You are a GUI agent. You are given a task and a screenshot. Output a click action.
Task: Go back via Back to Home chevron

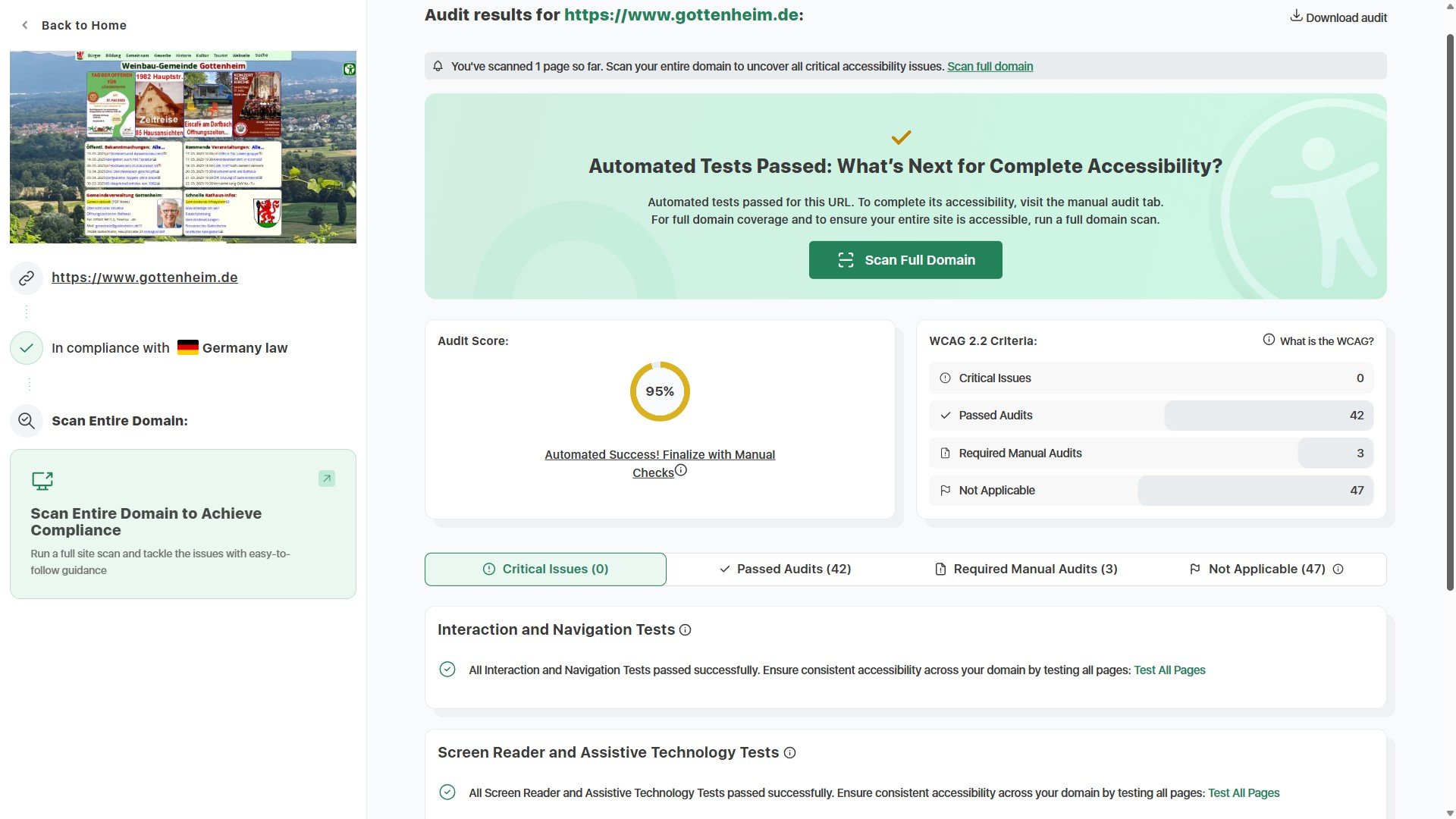click(25, 25)
